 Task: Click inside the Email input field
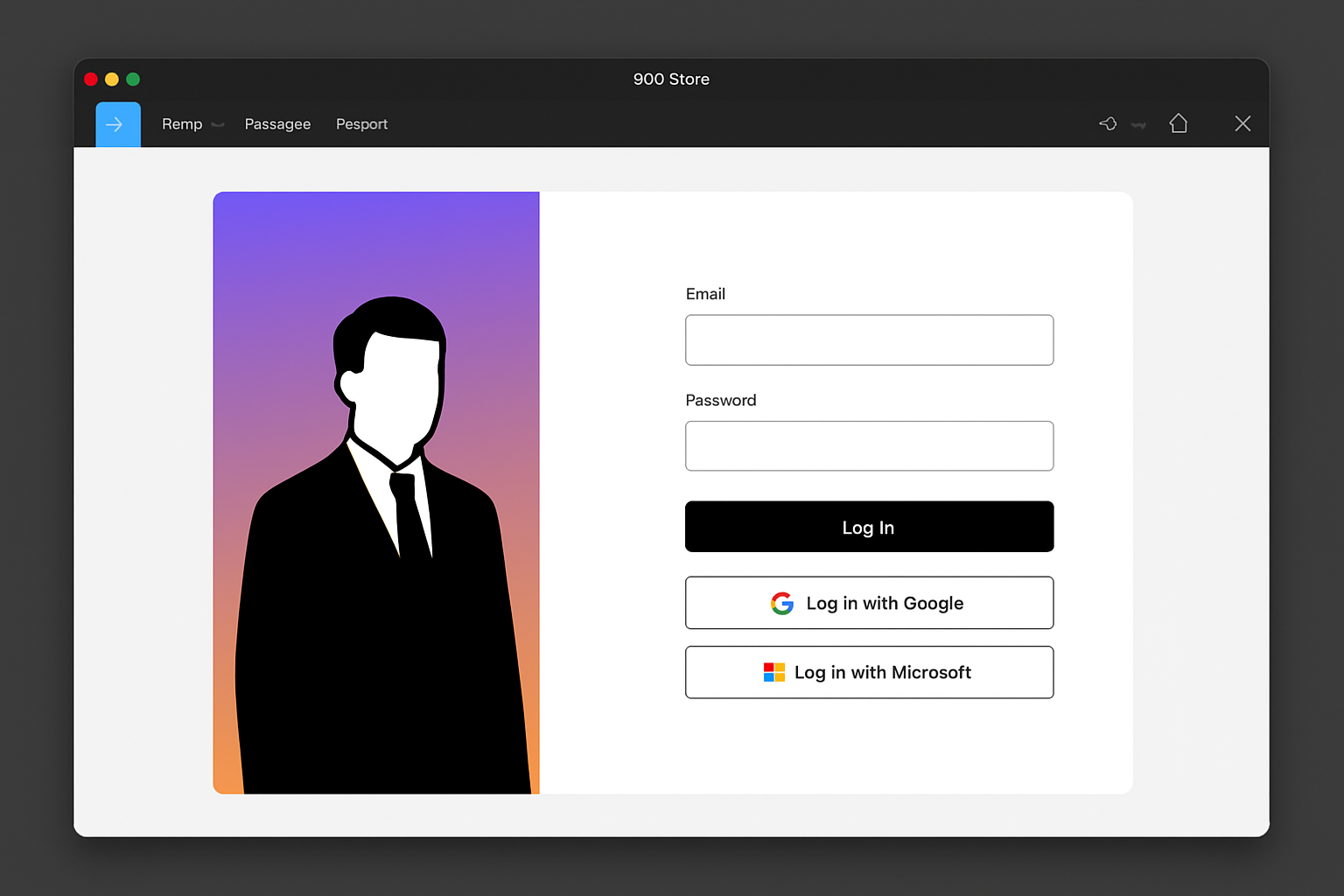point(869,339)
